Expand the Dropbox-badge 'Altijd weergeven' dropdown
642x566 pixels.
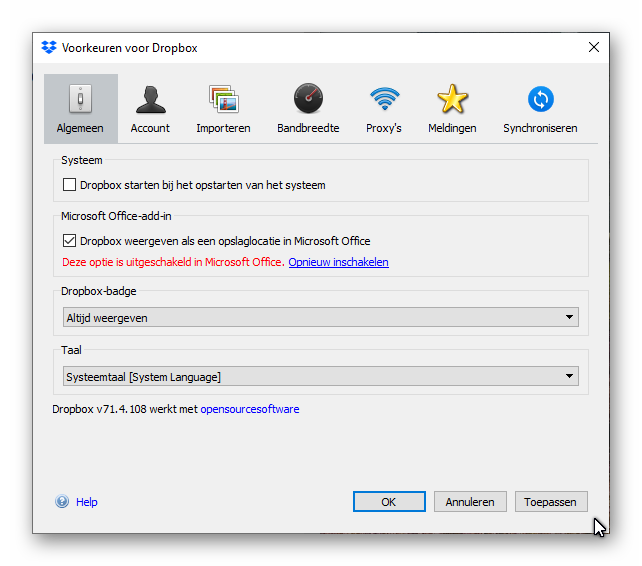[x=321, y=317]
